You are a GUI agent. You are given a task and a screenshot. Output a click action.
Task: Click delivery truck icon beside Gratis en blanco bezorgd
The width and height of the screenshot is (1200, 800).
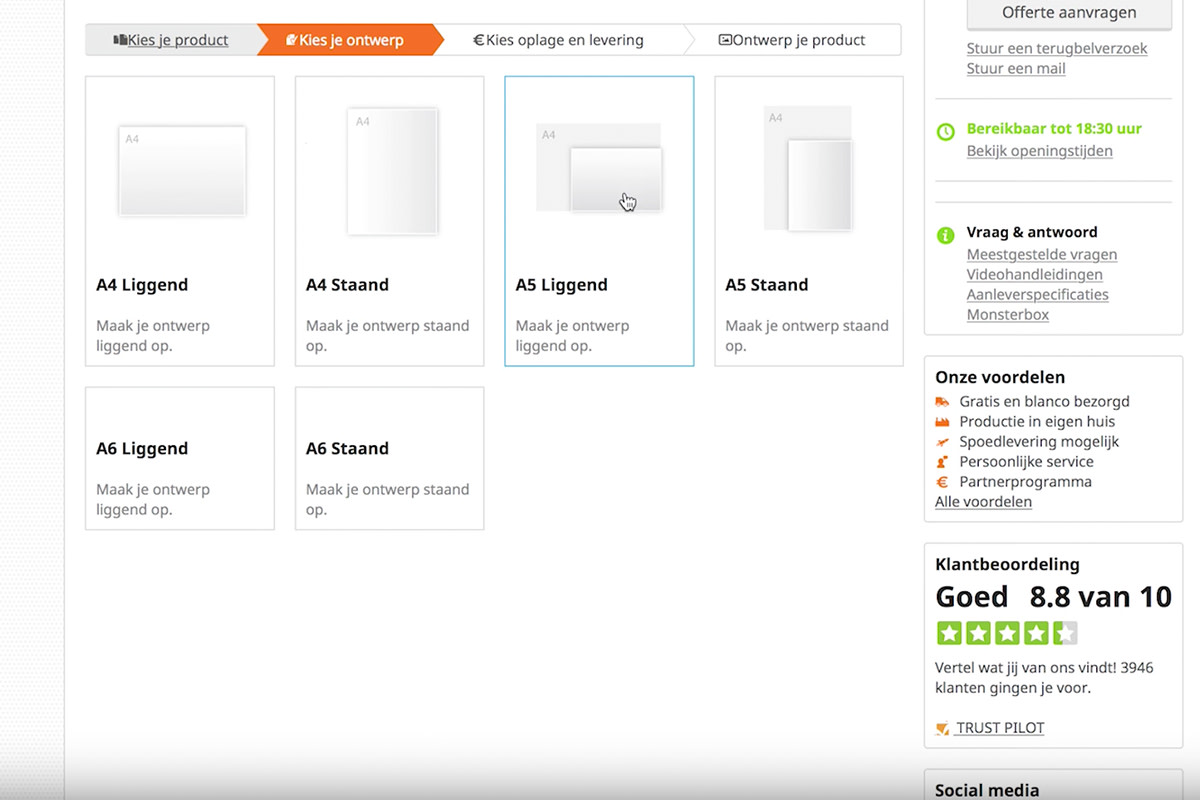tap(942, 401)
